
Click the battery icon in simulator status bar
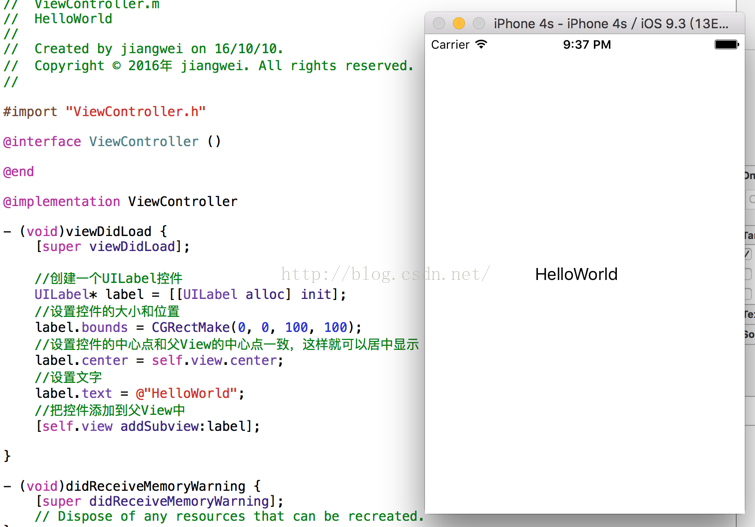(x=727, y=45)
